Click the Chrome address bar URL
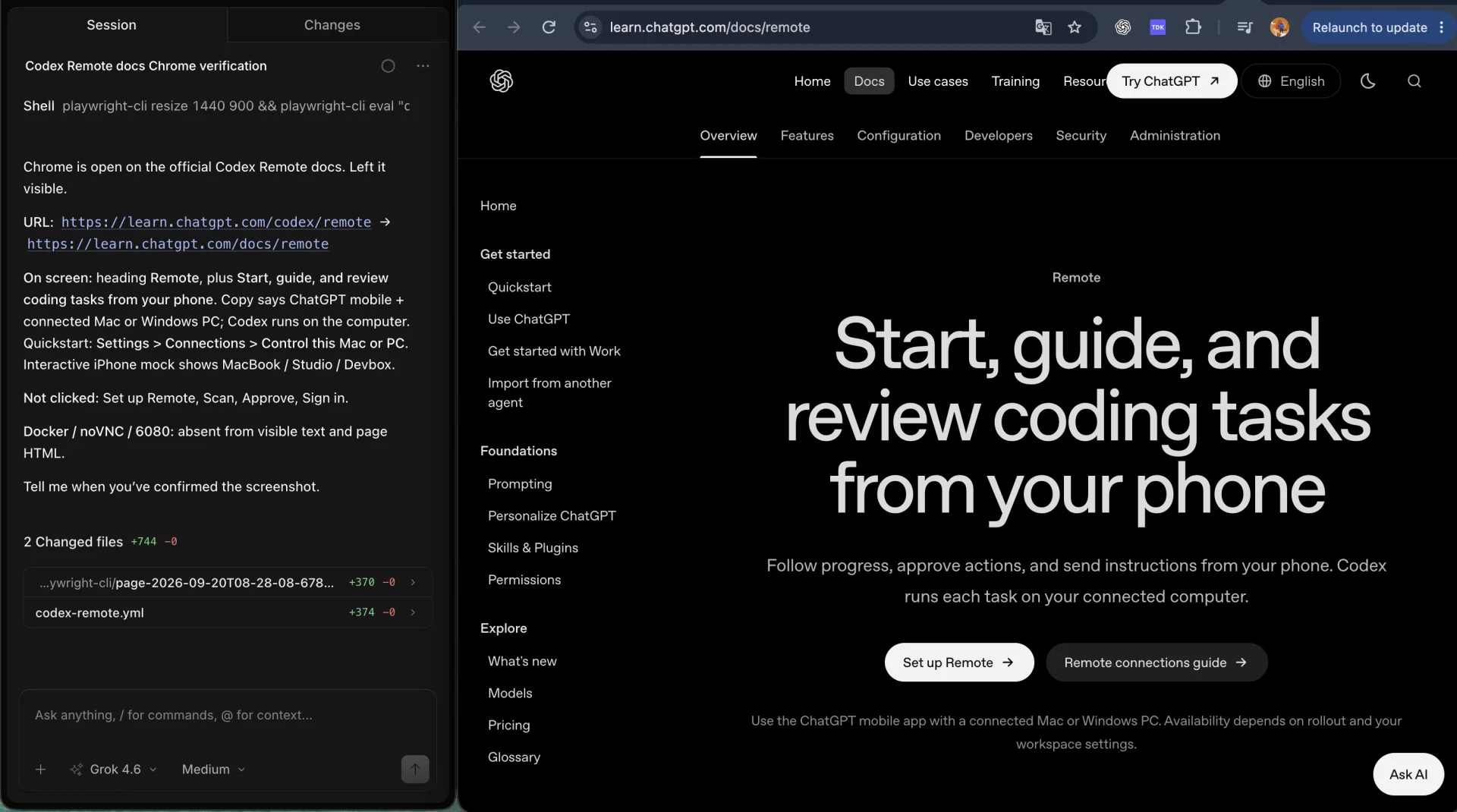This screenshot has height=812, width=1457. [x=710, y=27]
